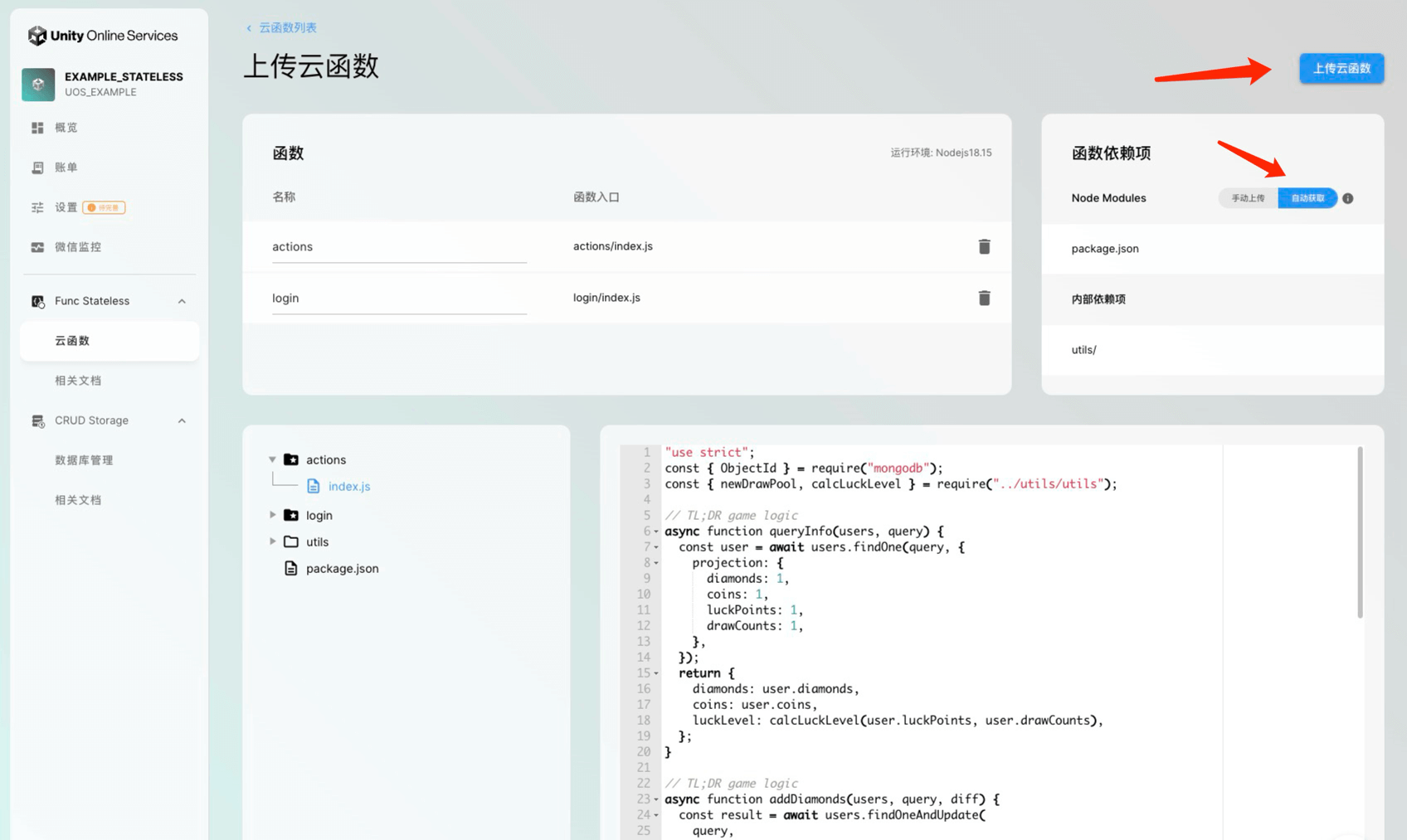The image size is (1407, 840).
Task: Click the Node Modules info icon
Action: (x=1347, y=198)
